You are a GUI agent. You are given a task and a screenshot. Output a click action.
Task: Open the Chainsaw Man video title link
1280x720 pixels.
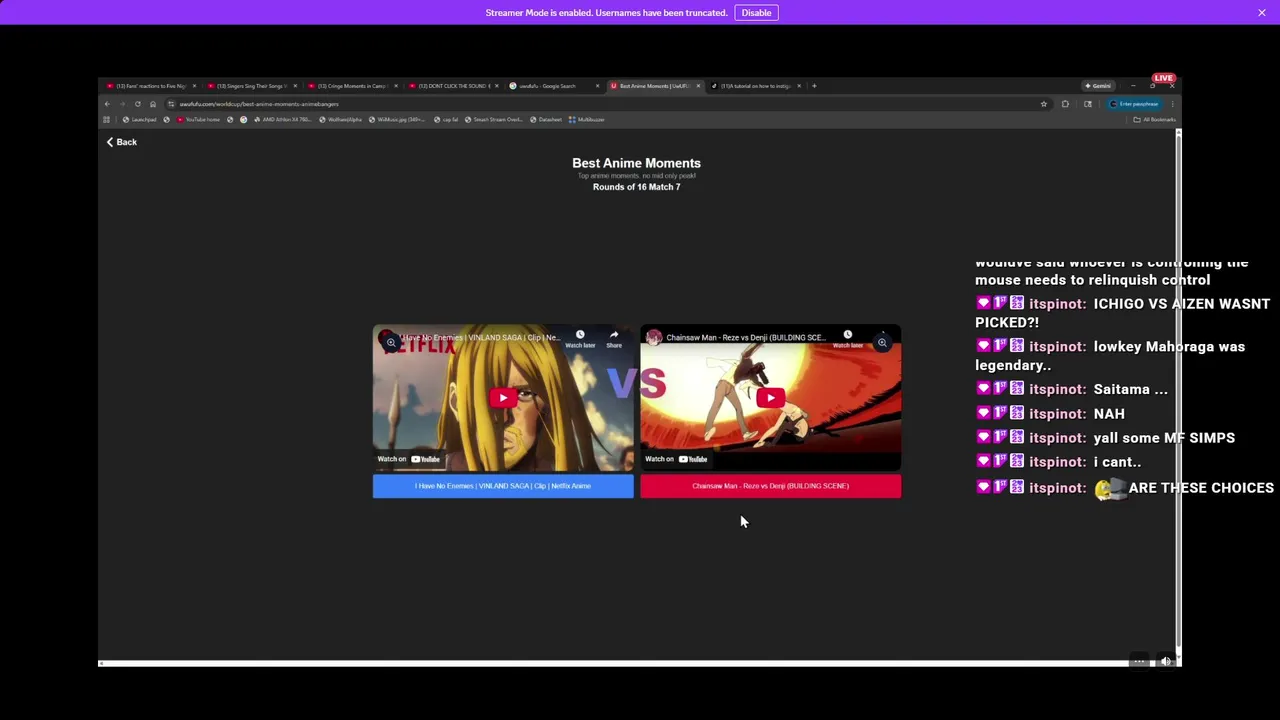pos(746,337)
